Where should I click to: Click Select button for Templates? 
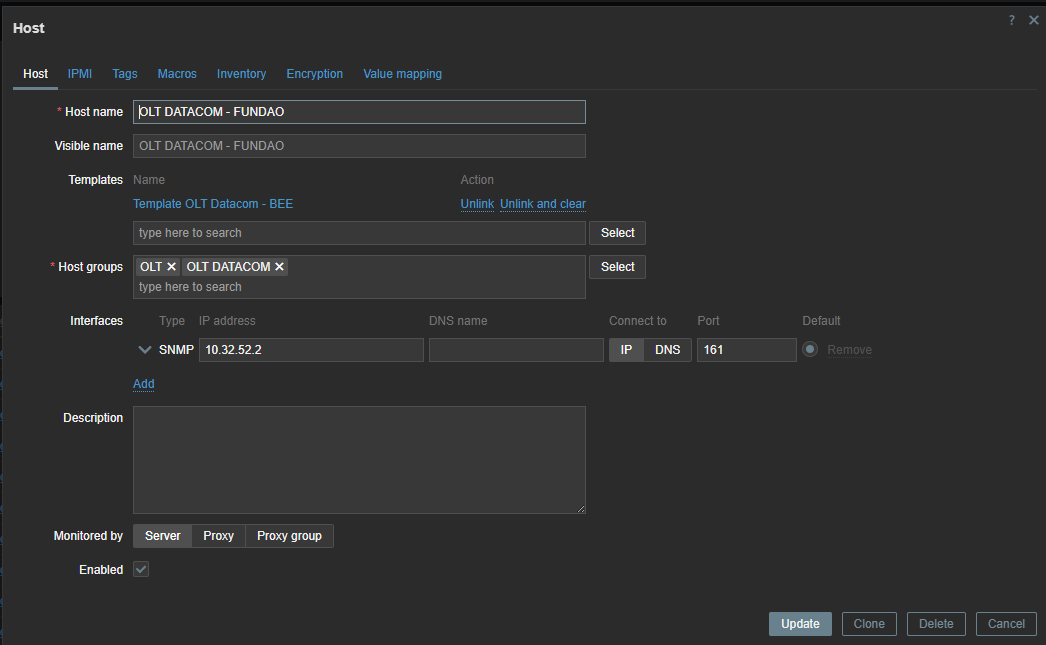(x=617, y=233)
